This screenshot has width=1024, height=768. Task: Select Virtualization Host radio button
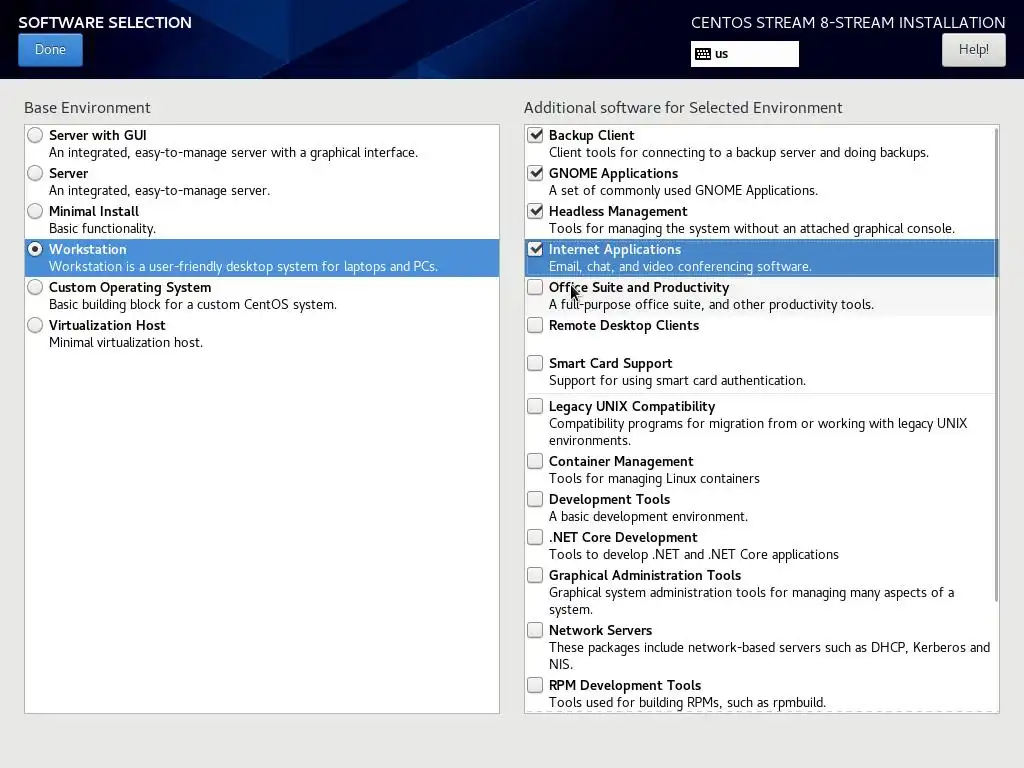tap(35, 325)
